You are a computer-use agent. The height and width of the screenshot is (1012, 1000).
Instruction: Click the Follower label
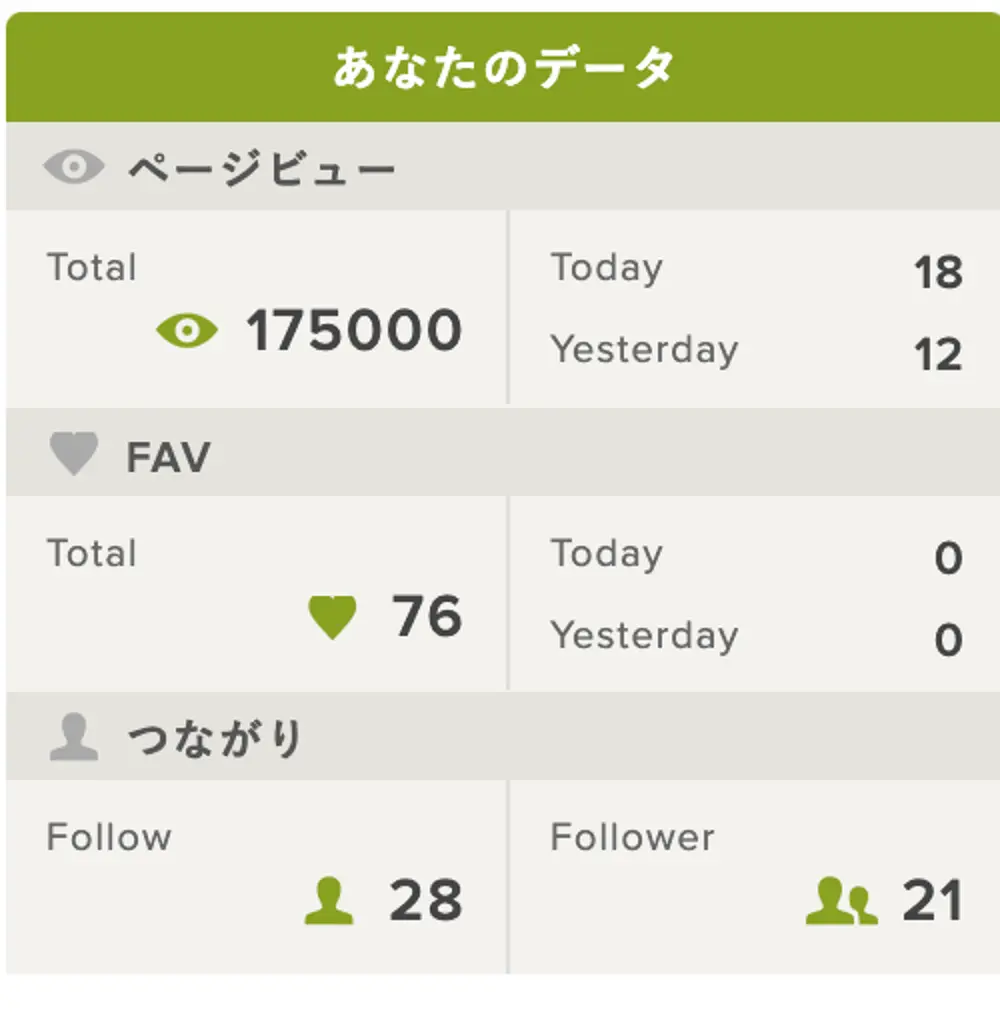pos(632,837)
